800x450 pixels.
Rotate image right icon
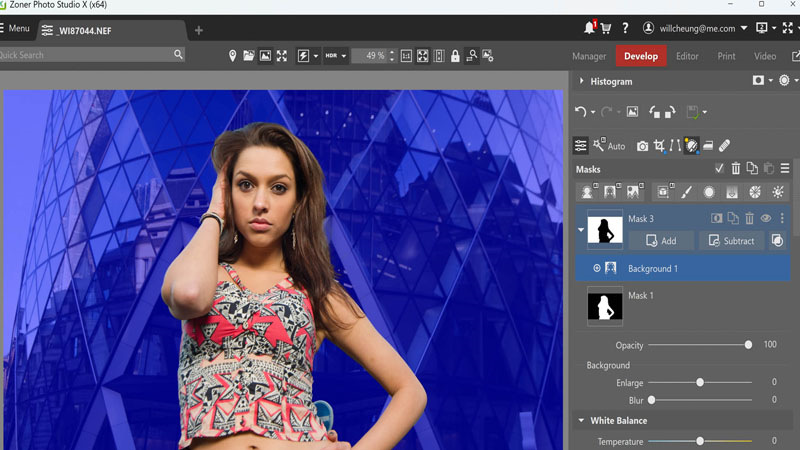pyautogui.click(x=670, y=112)
